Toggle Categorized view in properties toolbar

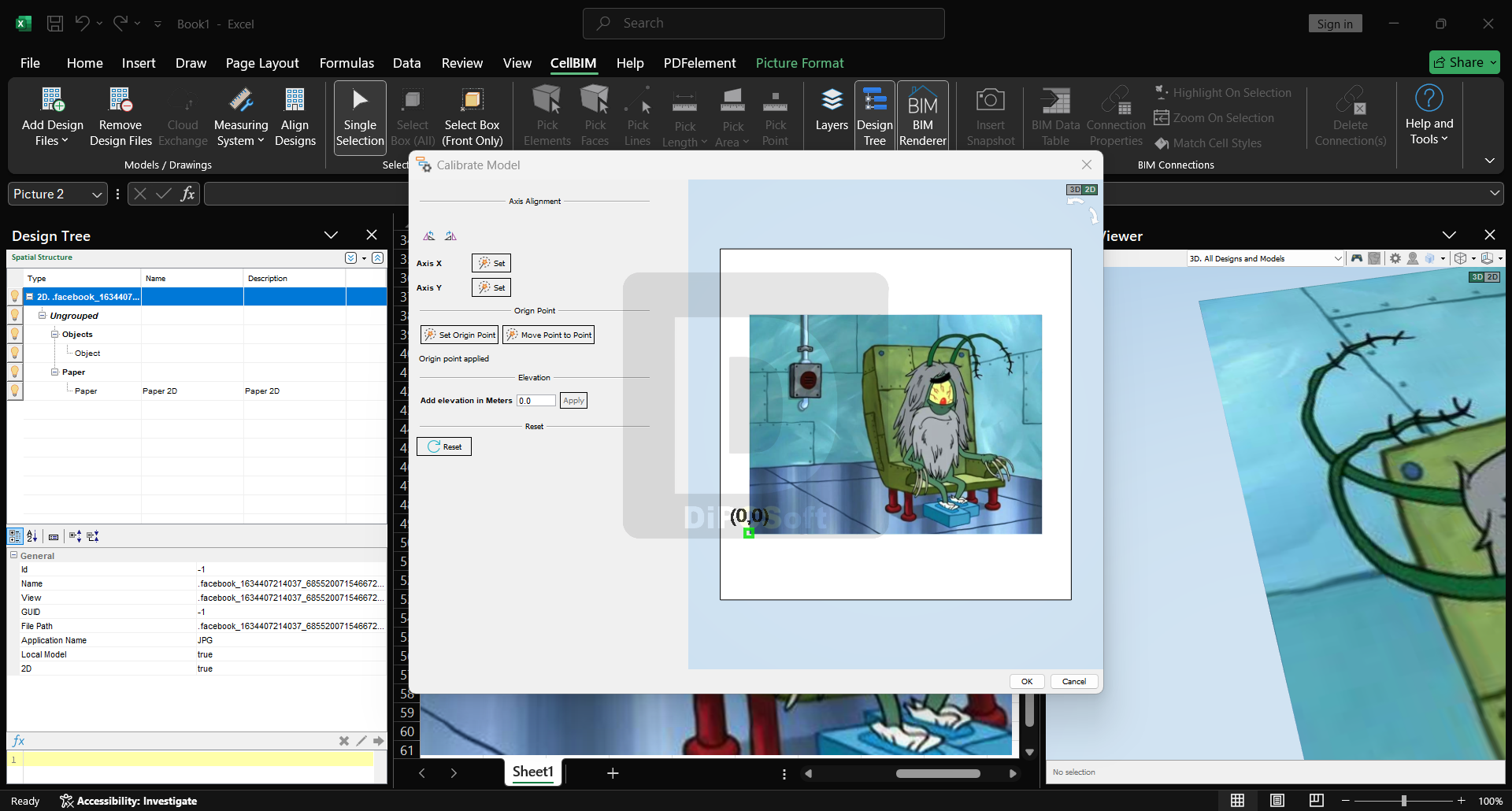coord(15,537)
